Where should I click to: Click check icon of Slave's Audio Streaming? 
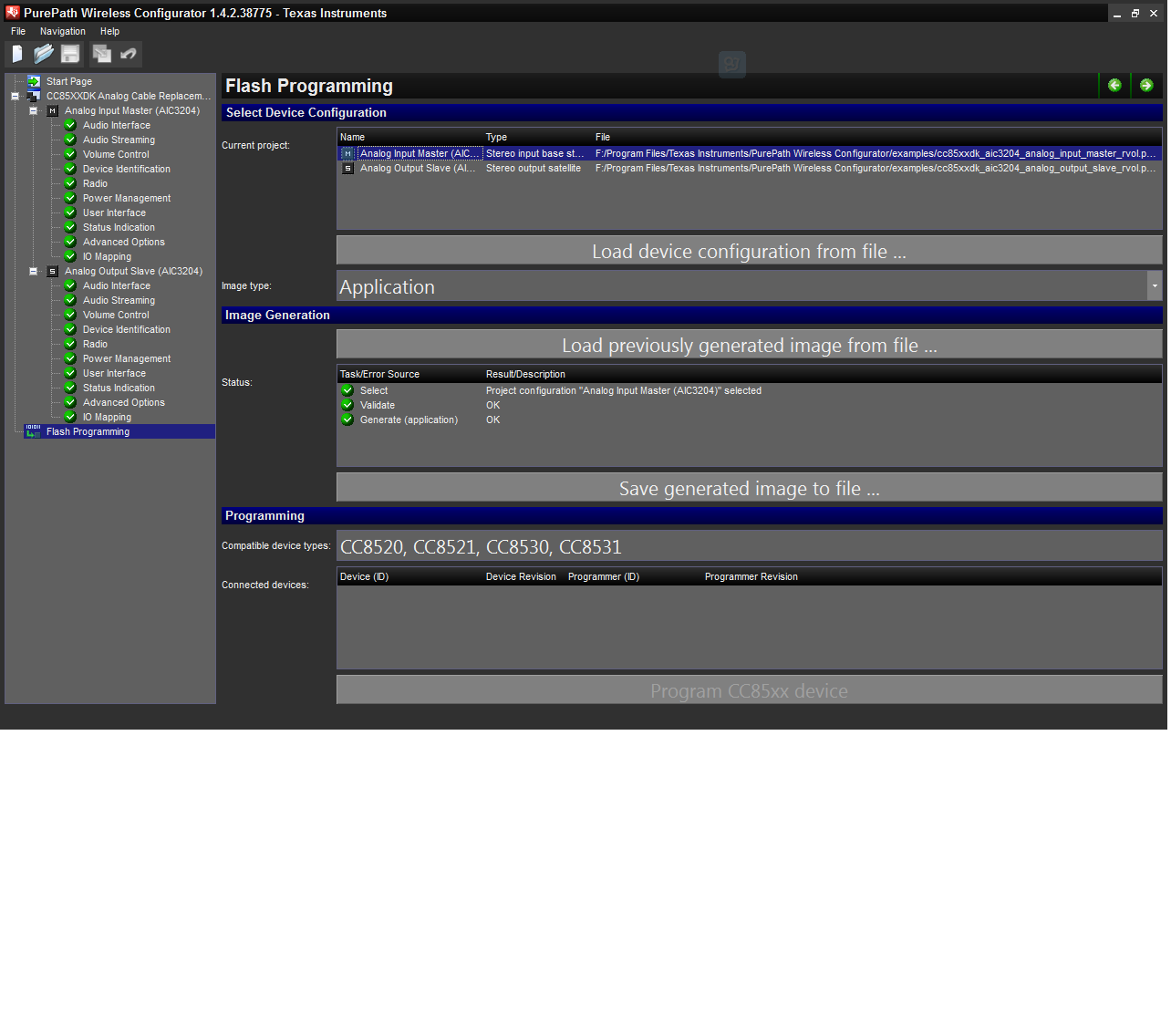[x=70, y=300]
